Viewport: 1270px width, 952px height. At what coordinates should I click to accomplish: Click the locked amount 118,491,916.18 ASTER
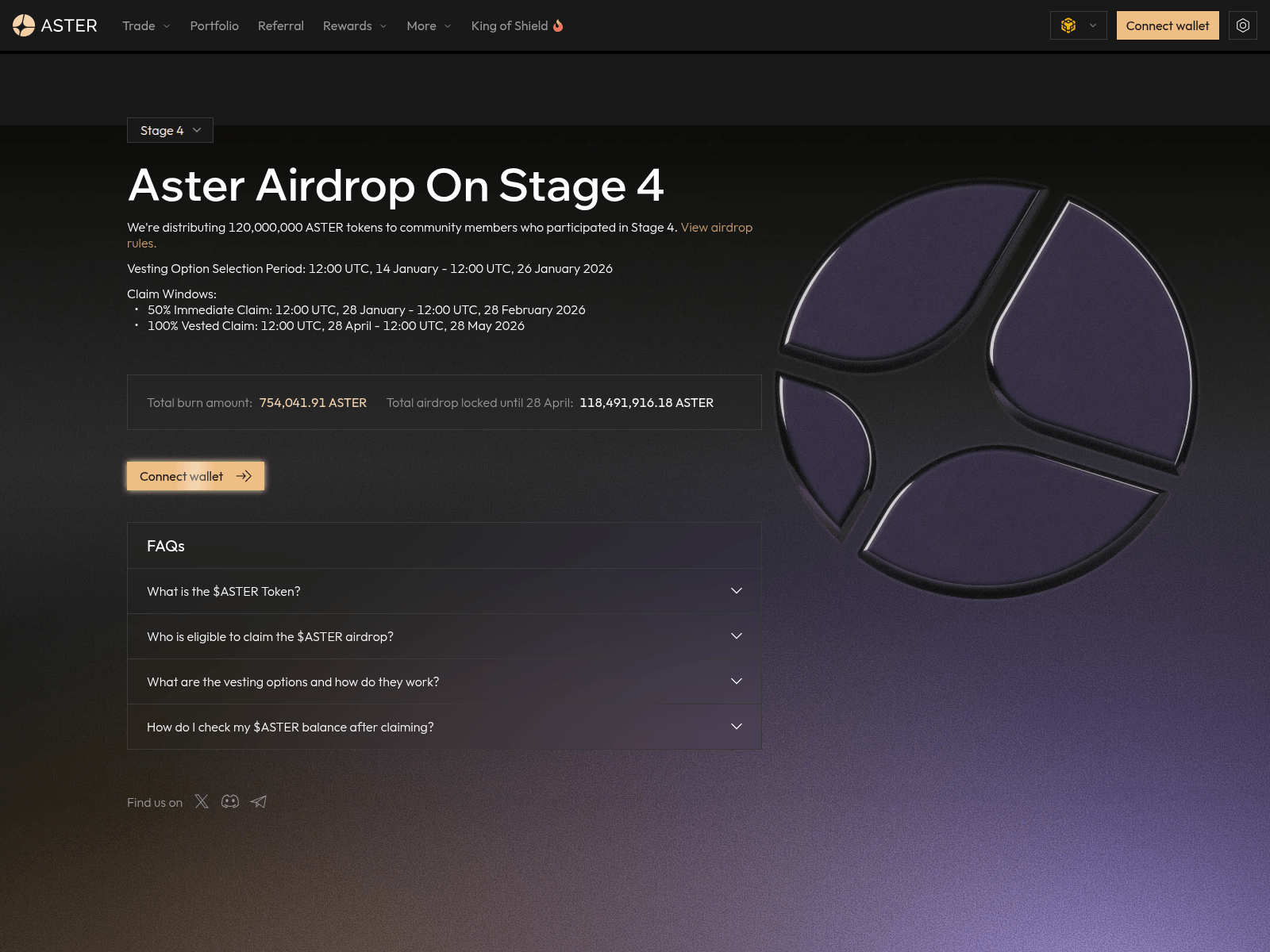(x=646, y=402)
